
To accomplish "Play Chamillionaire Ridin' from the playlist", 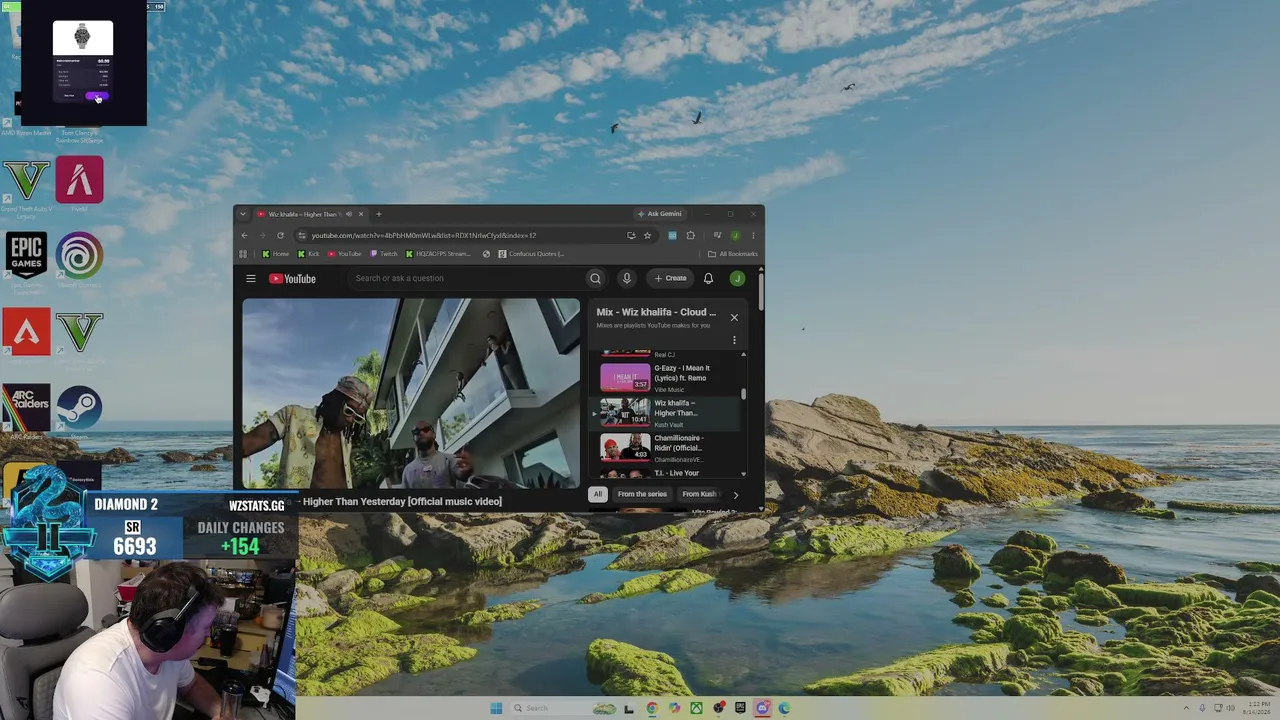I will [666, 448].
